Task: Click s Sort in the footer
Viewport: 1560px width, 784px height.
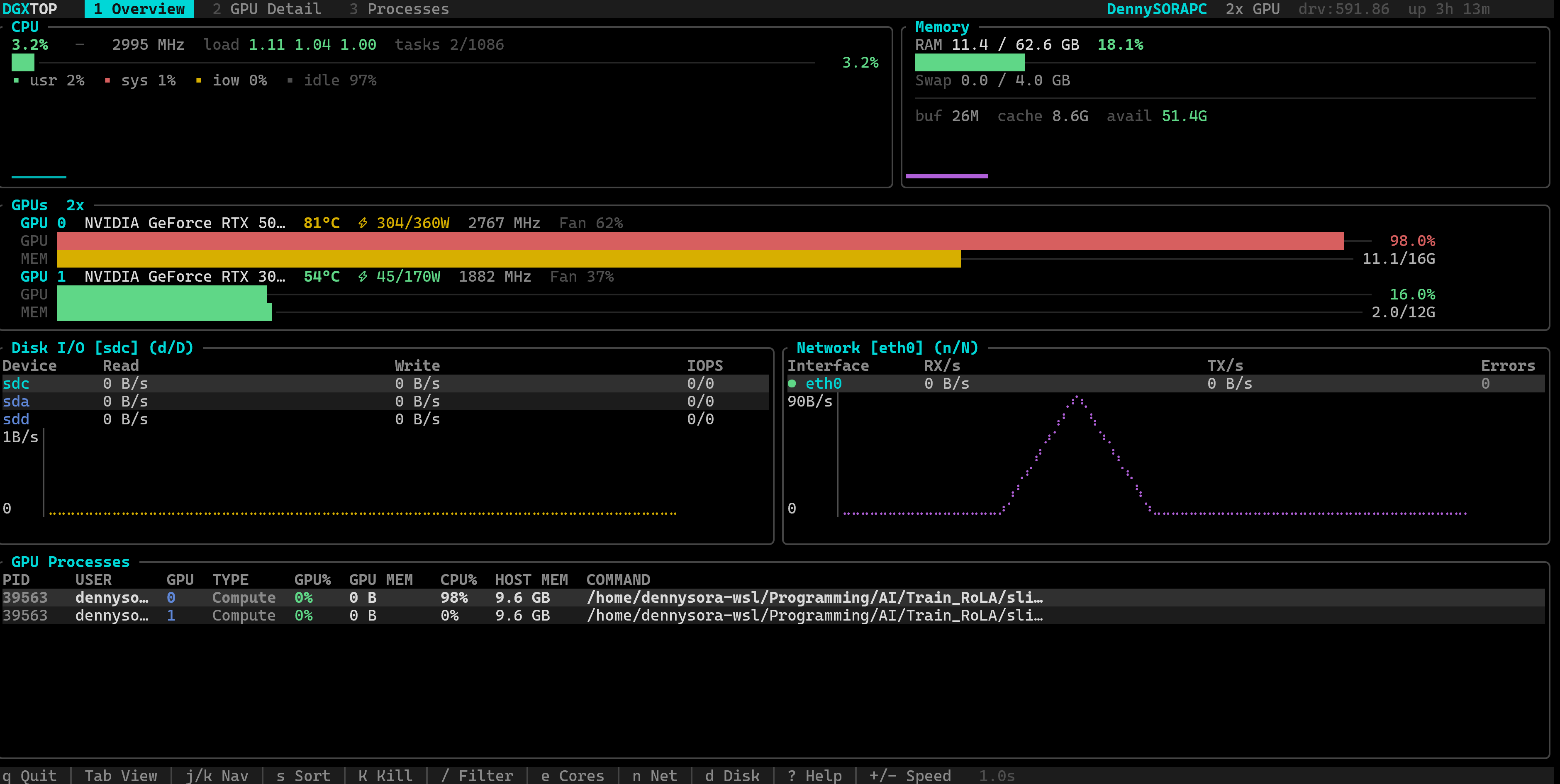Action: pos(303,776)
